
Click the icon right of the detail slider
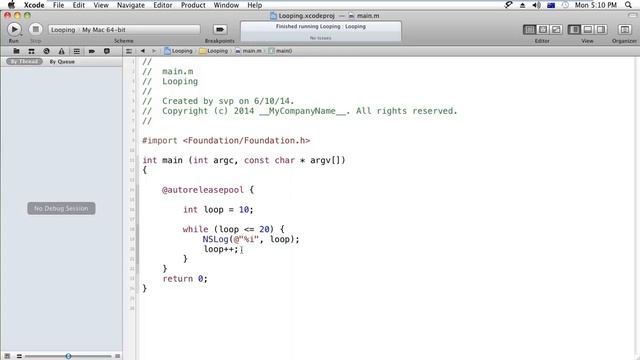click(x=118, y=356)
